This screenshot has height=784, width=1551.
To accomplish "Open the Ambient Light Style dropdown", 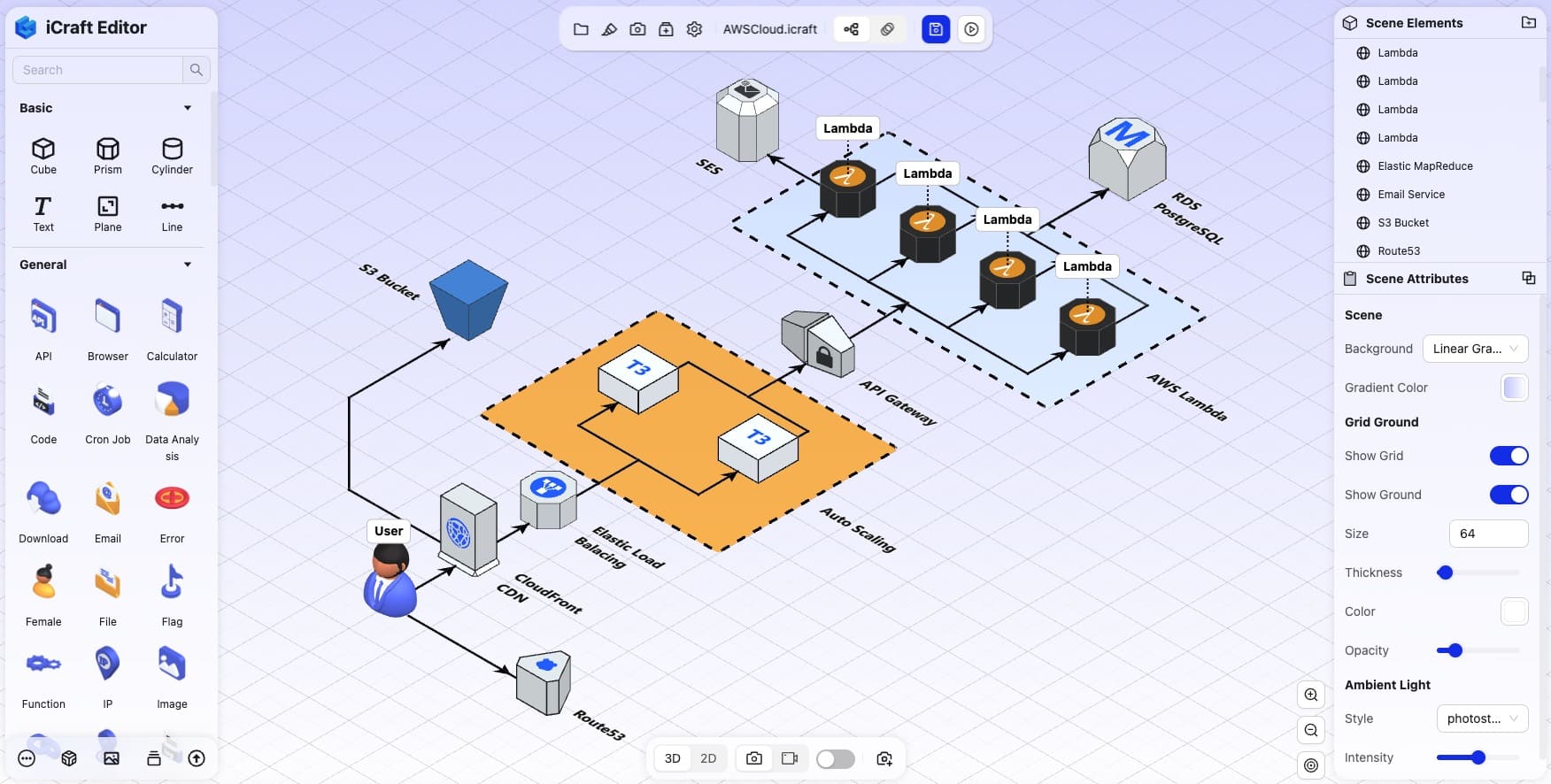I will tap(1482, 719).
